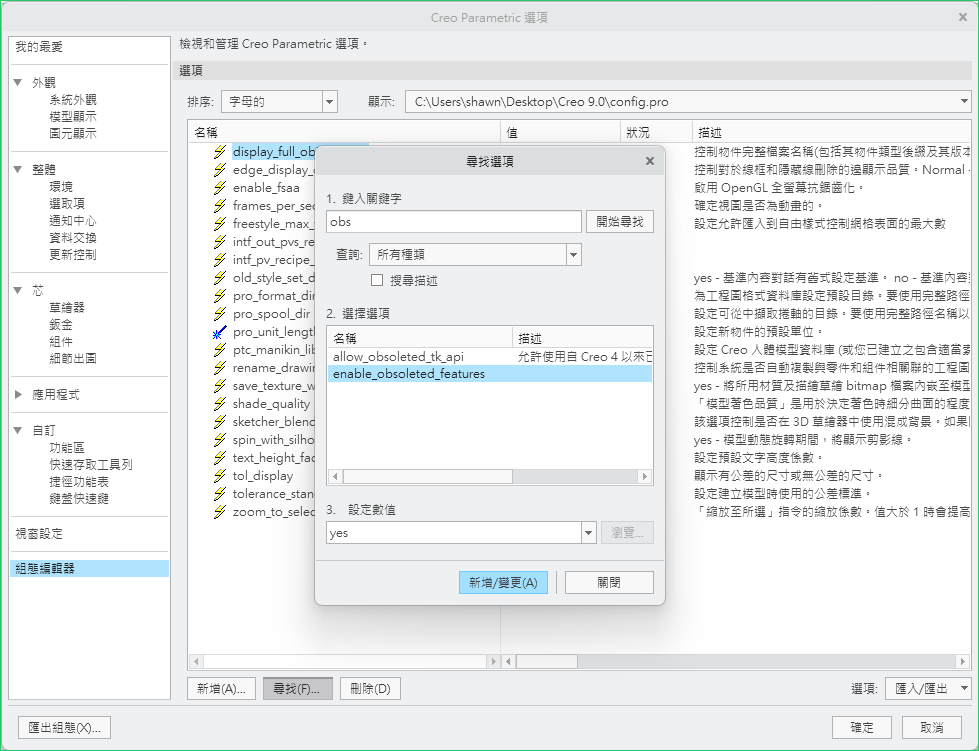Expand the 應用程式 section

pyautogui.click(x=19, y=395)
